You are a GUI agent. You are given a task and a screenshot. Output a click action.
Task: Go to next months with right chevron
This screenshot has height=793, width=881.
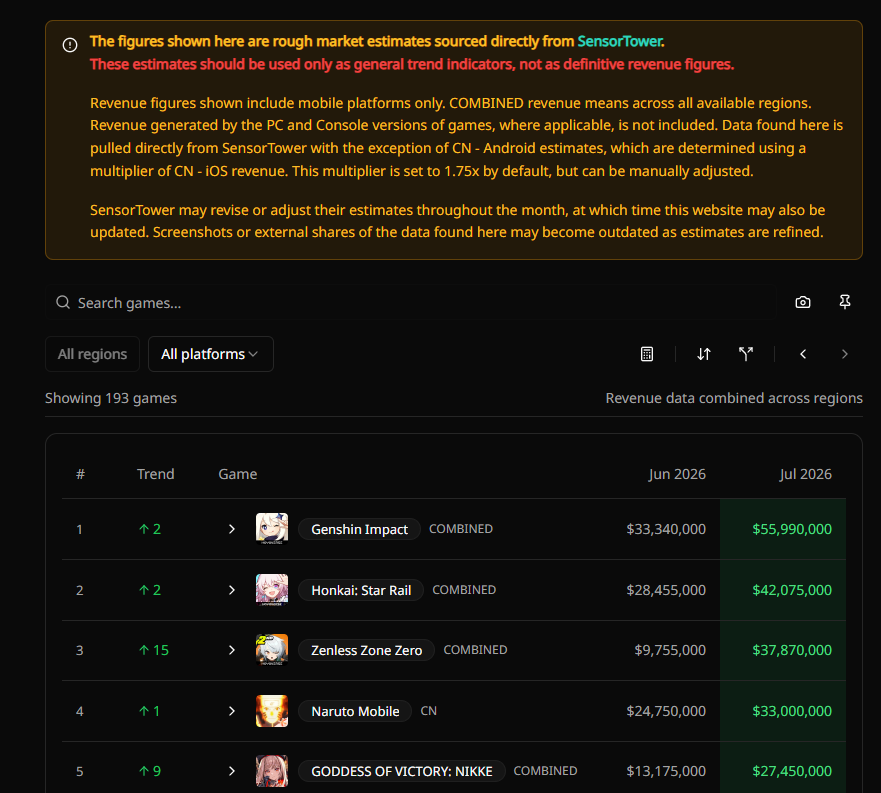coord(844,354)
